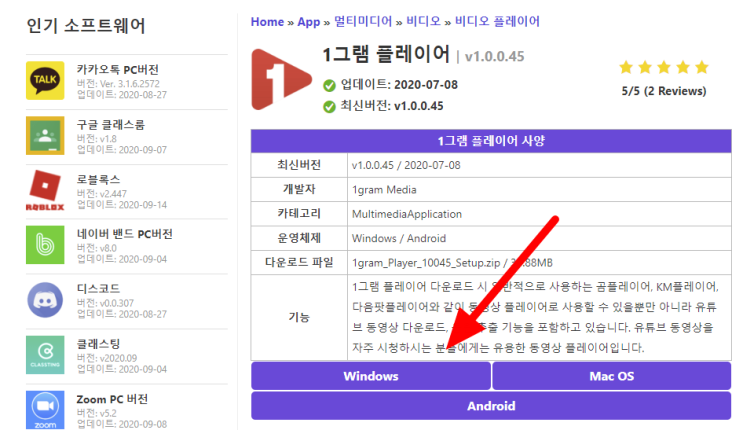This screenshot has width=743, height=430.
Task: Click the Google Classroom green icon
Action: click(45, 135)
